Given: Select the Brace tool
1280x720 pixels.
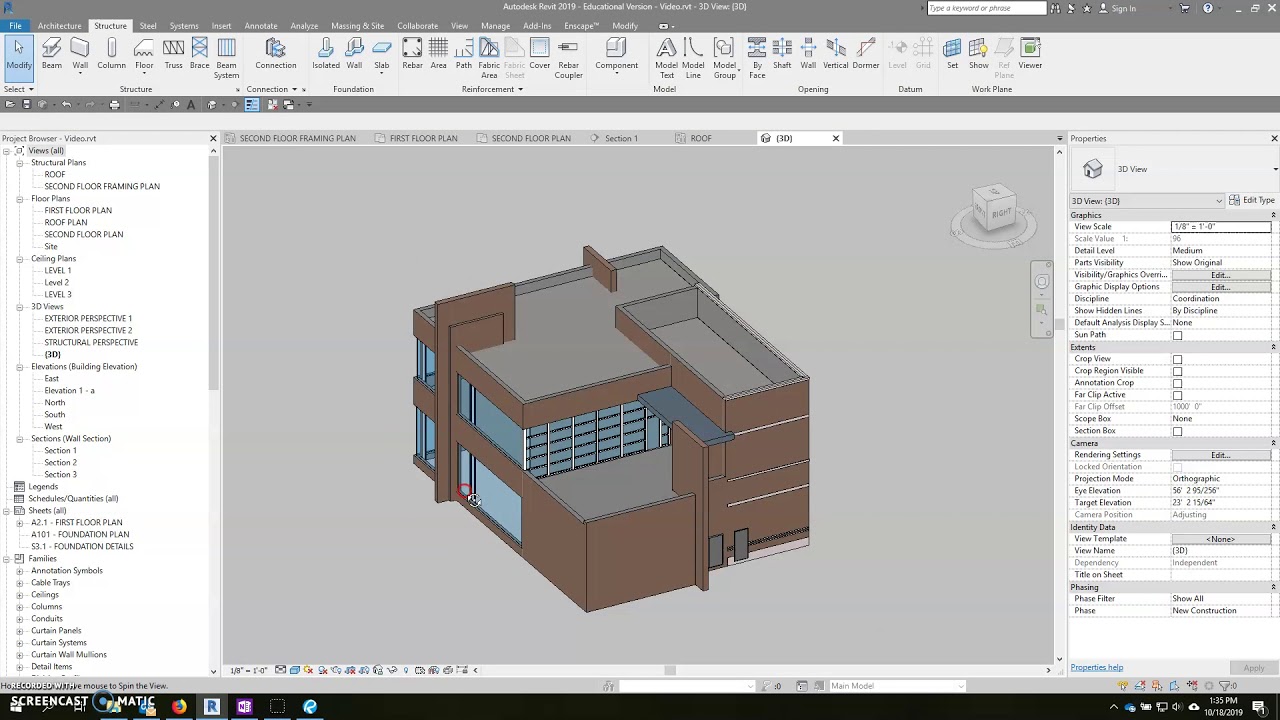Looking at the screenshot, I should (199, 54).
